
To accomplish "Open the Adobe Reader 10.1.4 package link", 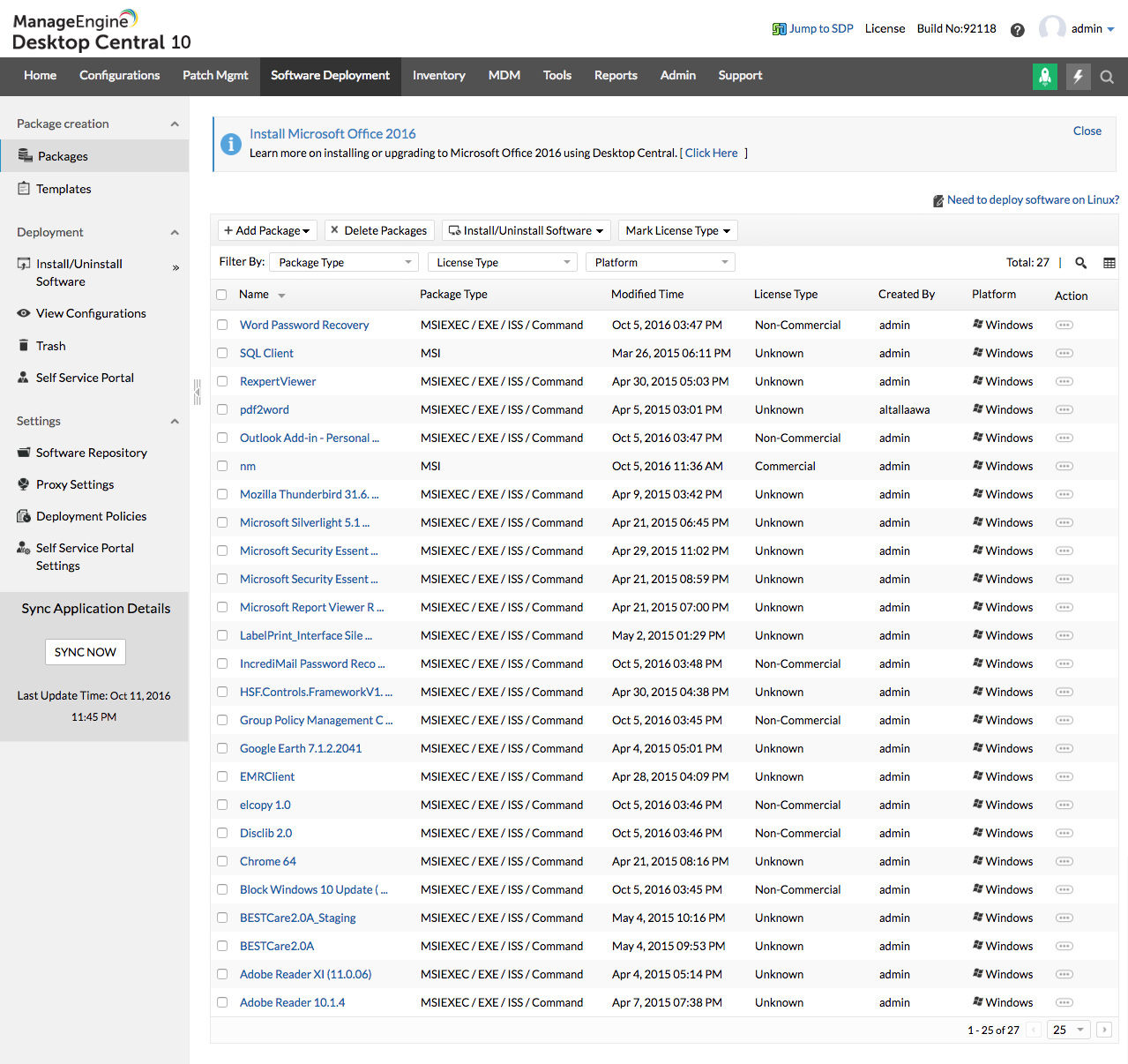I will [292, 1003].
